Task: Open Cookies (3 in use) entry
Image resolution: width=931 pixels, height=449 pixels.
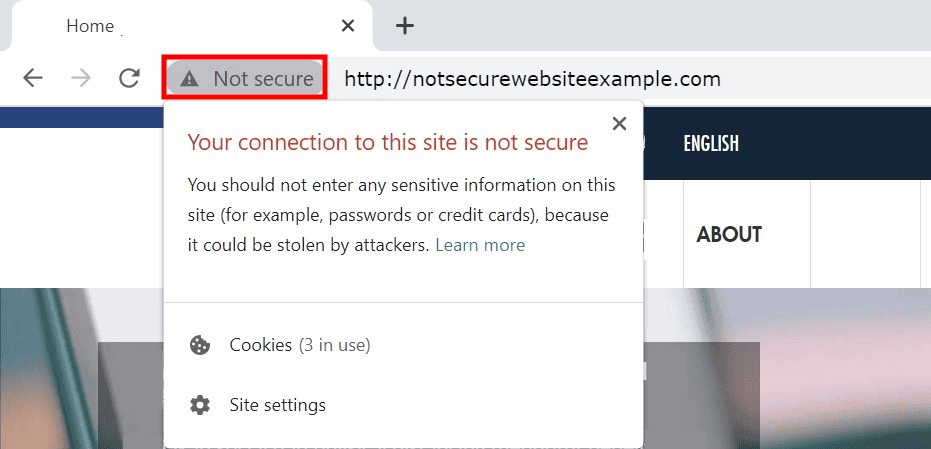Action: [x=299, y=345]
